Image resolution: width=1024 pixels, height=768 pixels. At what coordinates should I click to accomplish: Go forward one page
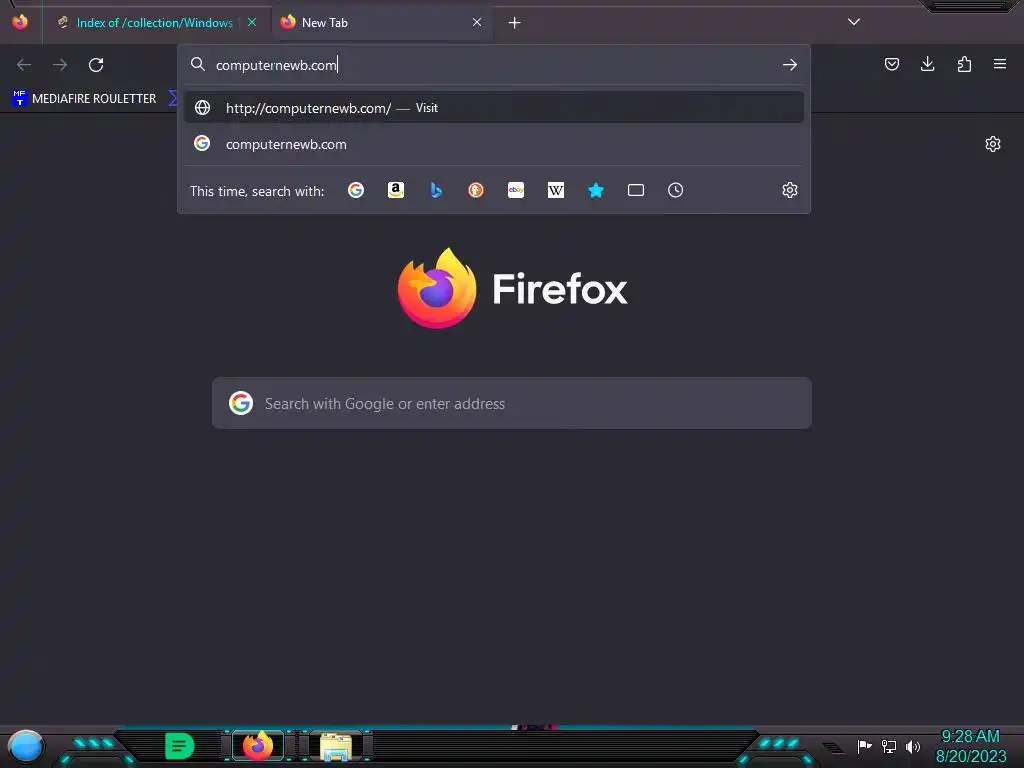coord(60,65)
